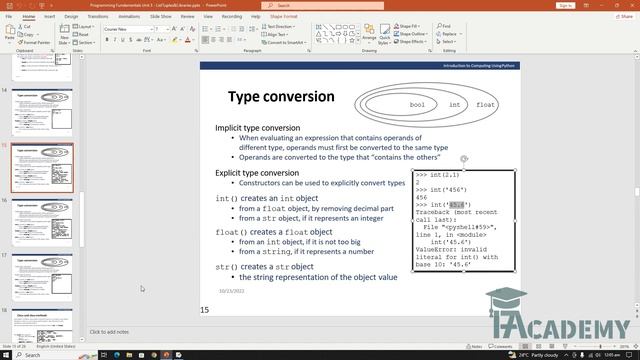Open the font name dropdown (Courier New)
This screenshot has width=640, height=360.
151,29
